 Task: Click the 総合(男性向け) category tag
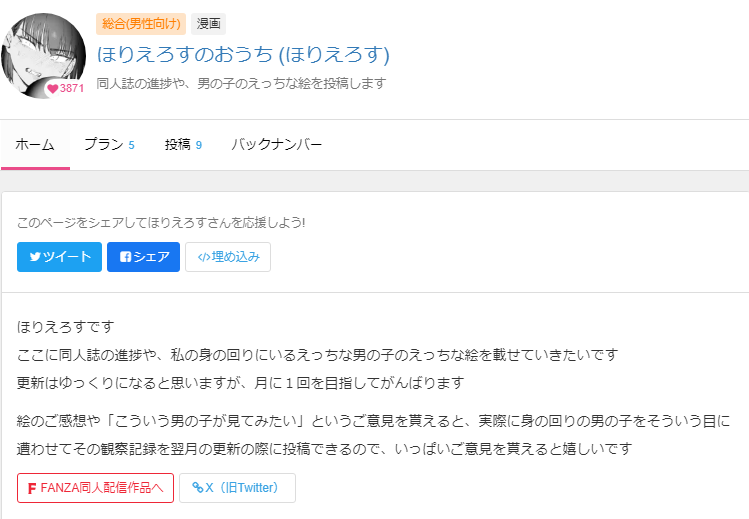[141, 24]
